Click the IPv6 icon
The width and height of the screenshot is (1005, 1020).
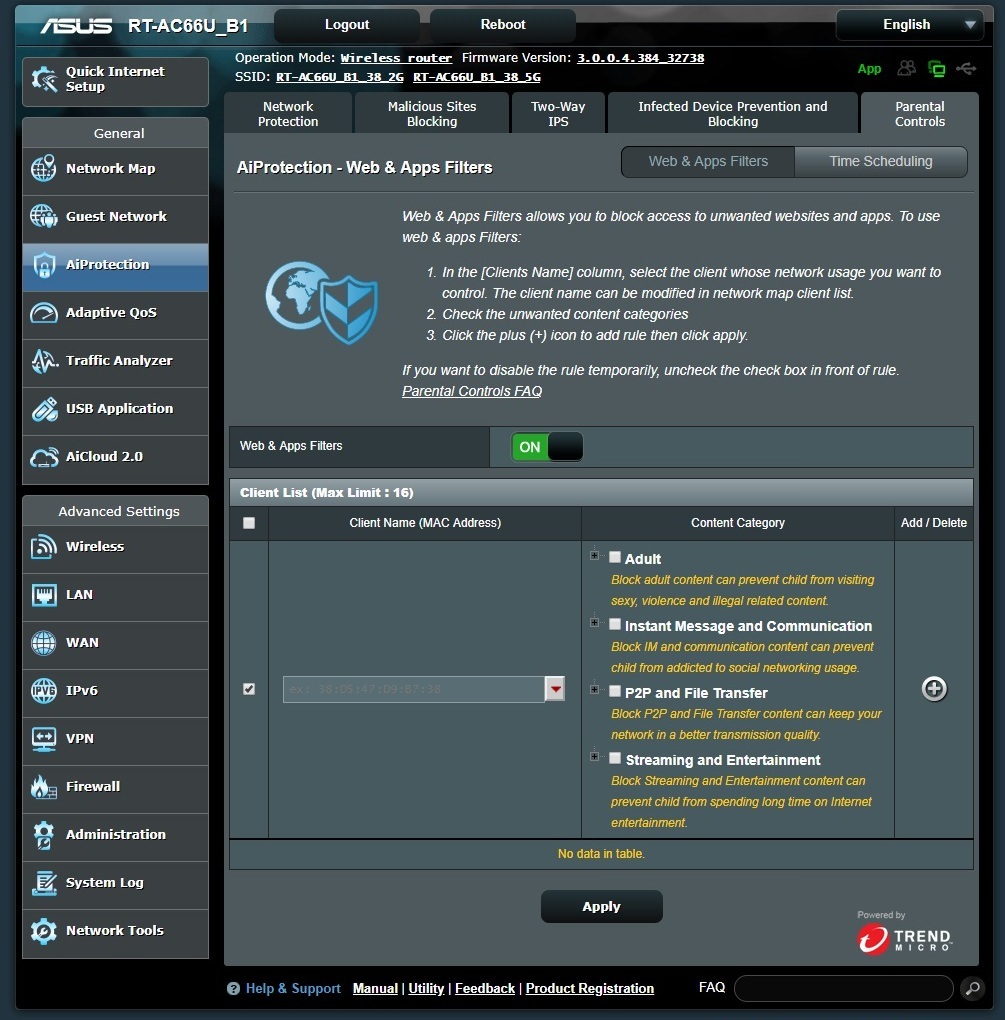point(44,691)
